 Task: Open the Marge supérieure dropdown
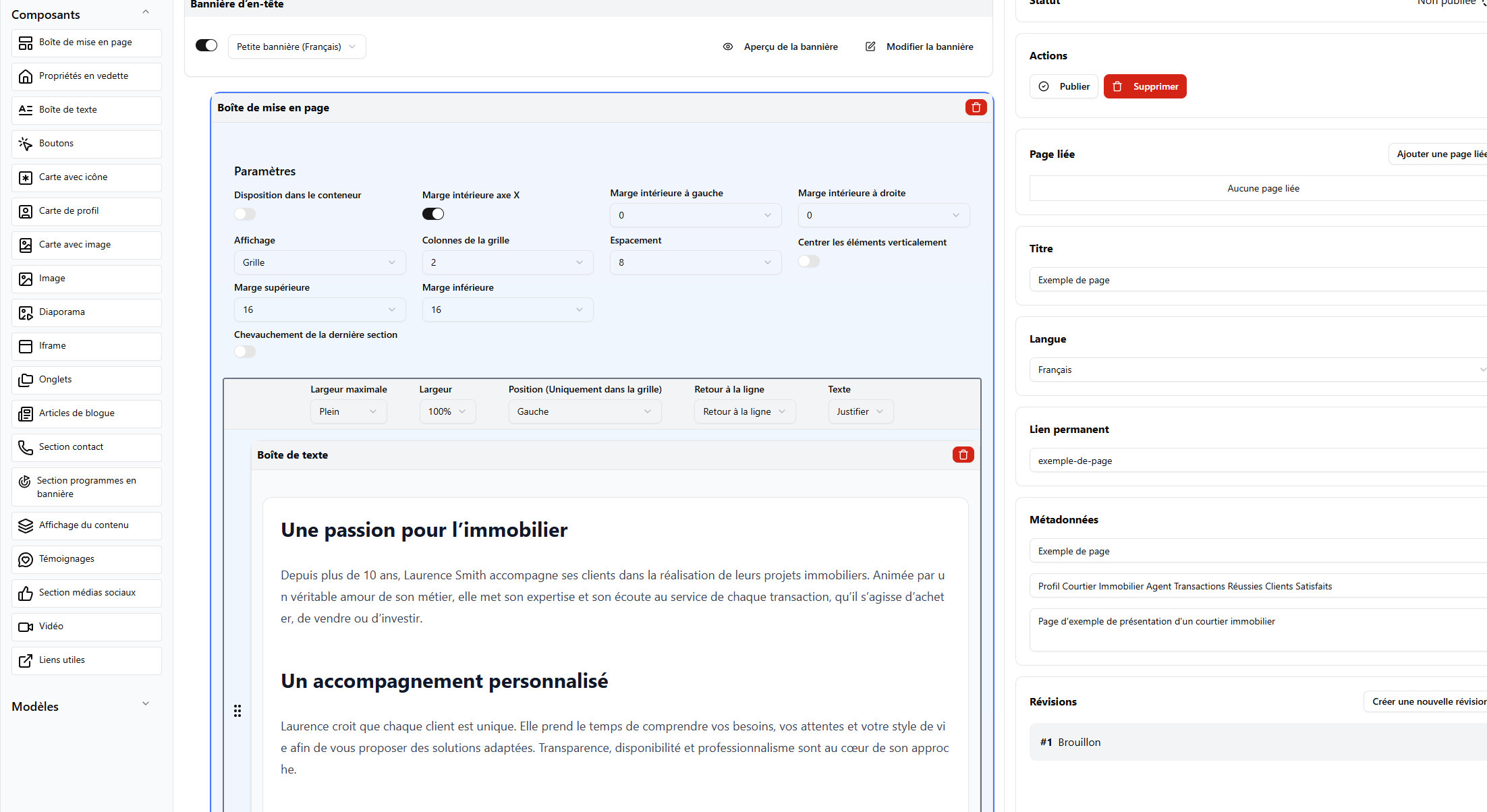click(320, 310)
